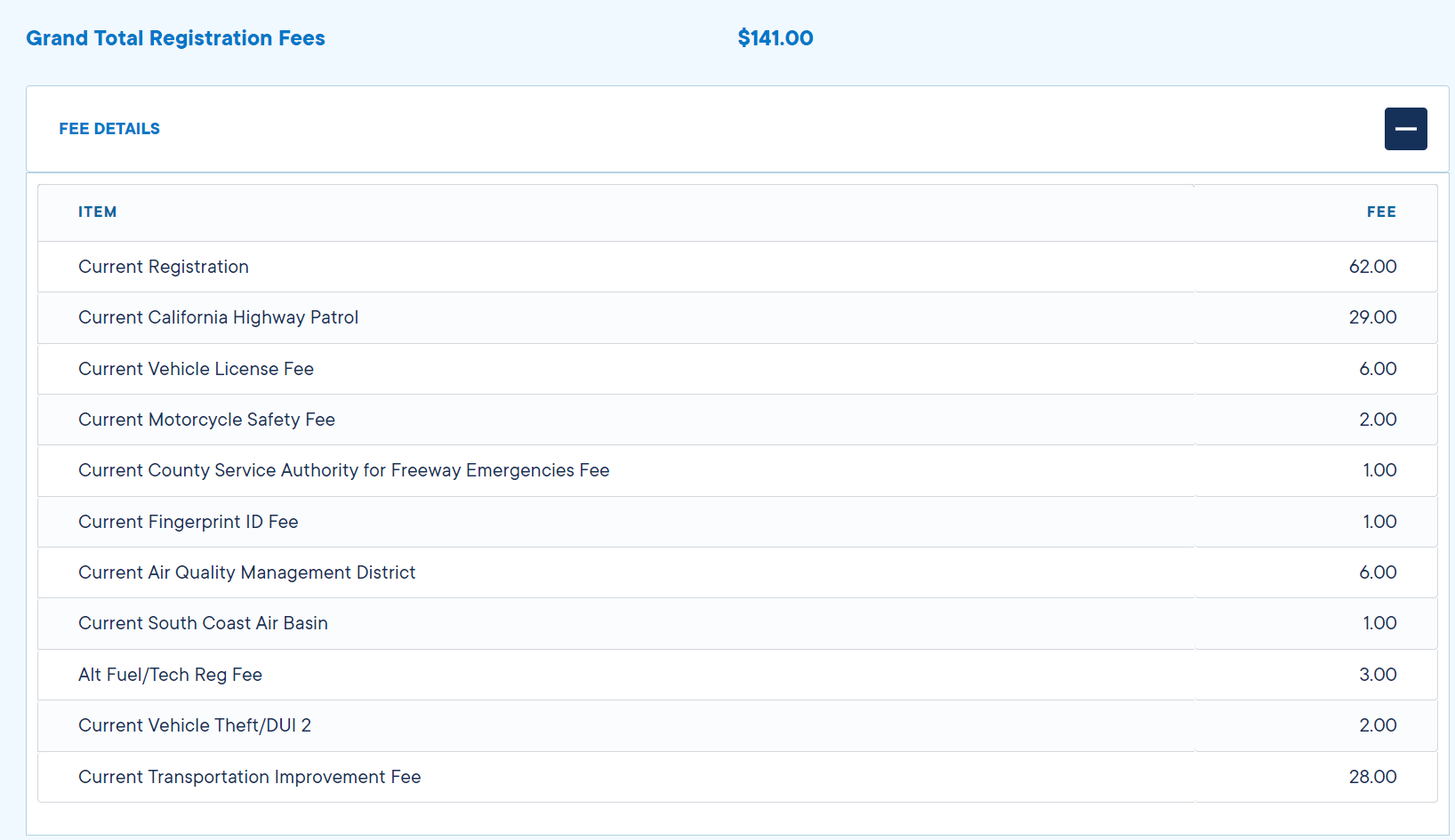Select the Alt Fuel/Tech Reg Fee row
Screen dimensions: 1455x840
(170, 675)
